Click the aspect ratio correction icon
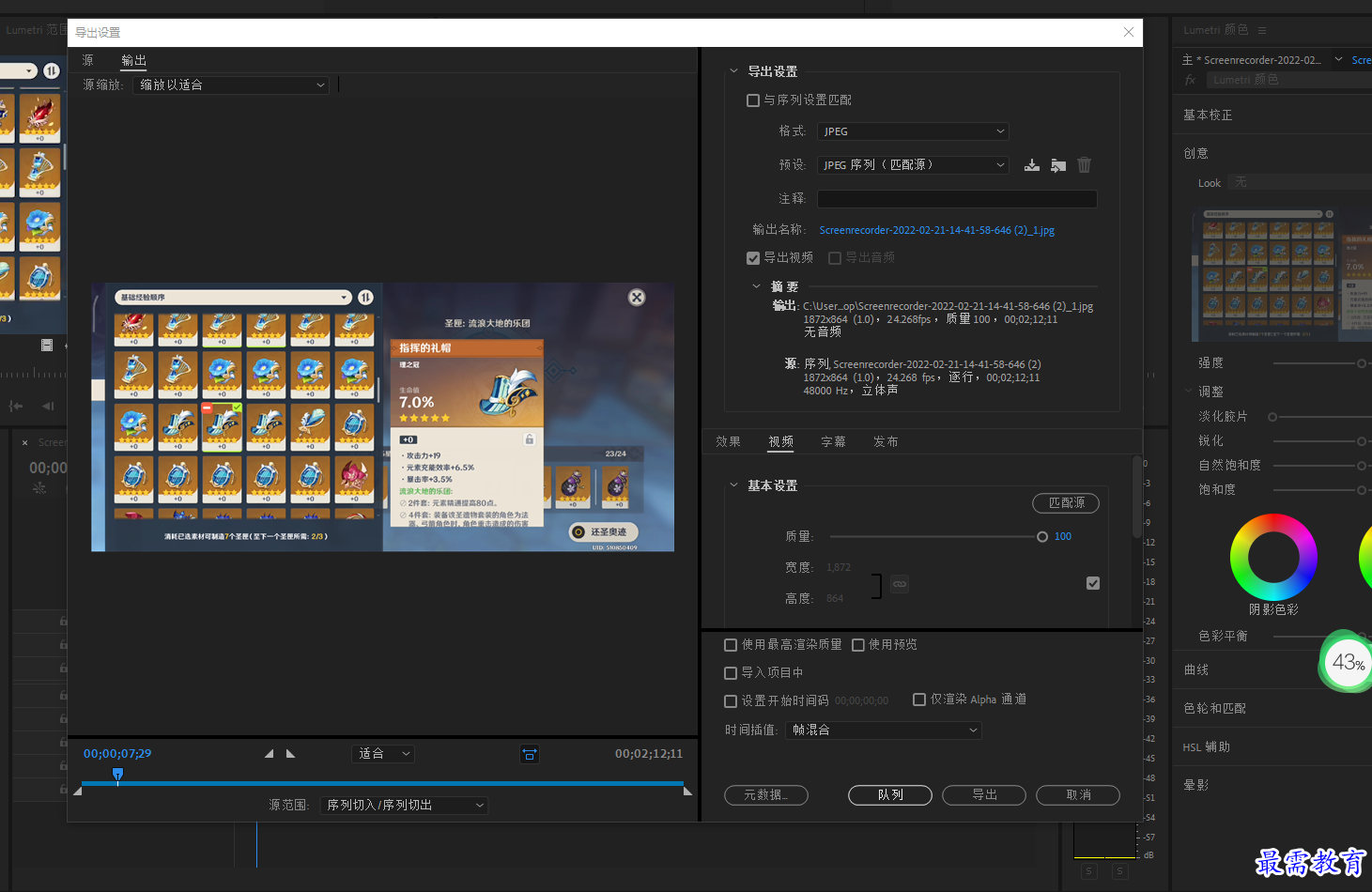 530,754
